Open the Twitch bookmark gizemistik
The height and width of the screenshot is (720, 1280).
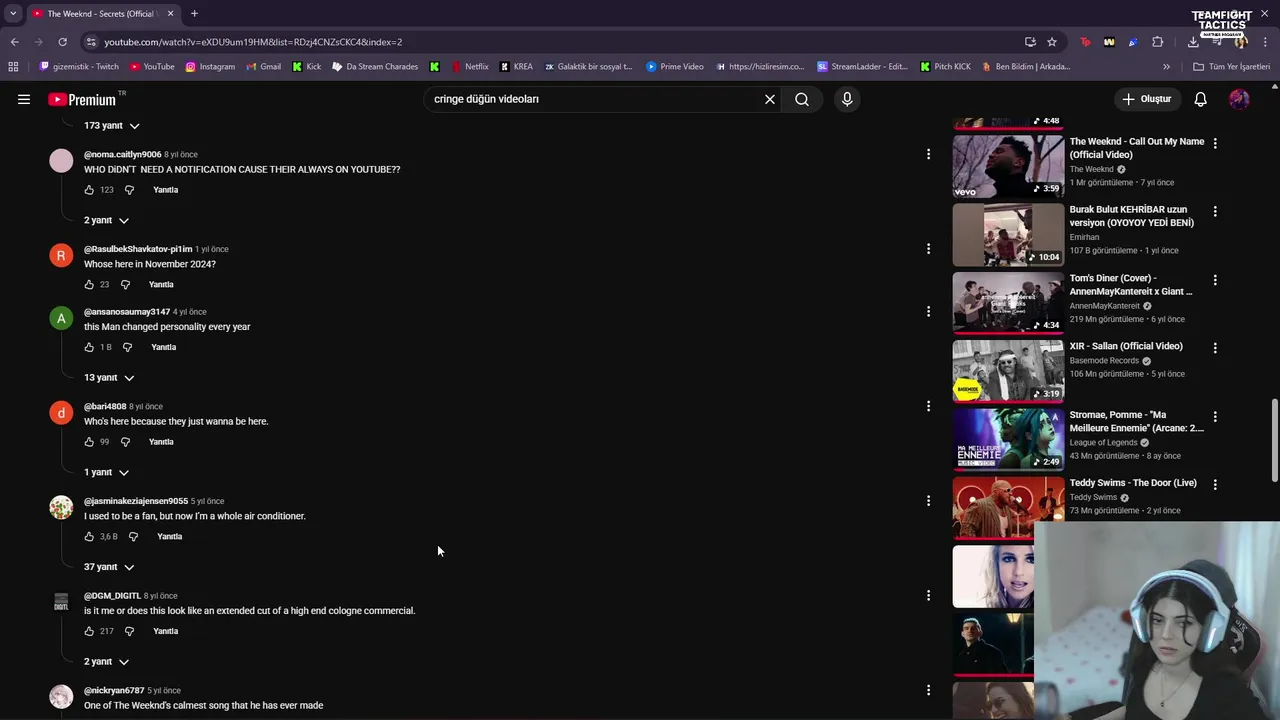point(79,67)
